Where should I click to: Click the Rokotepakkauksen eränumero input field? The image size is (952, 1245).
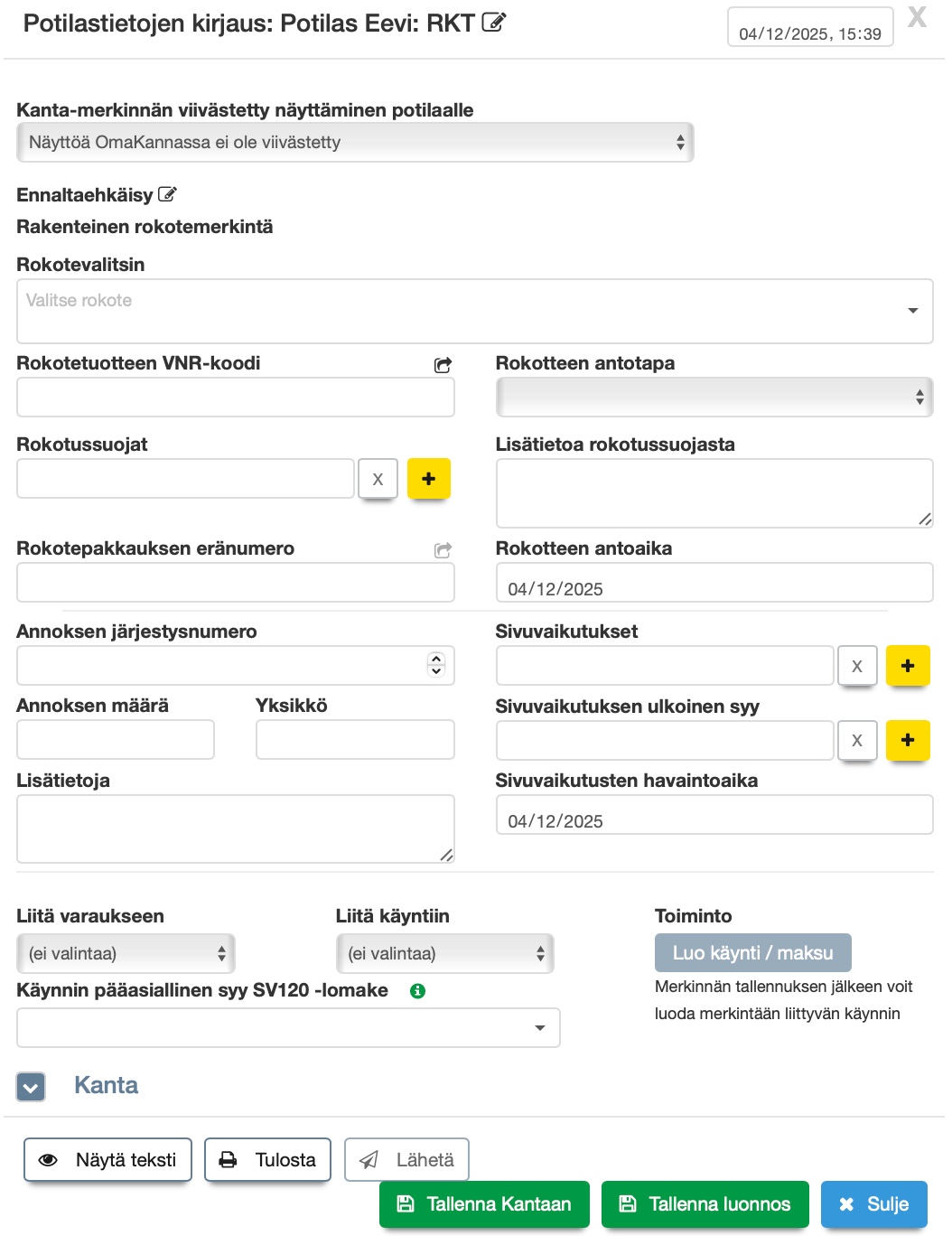235,583
